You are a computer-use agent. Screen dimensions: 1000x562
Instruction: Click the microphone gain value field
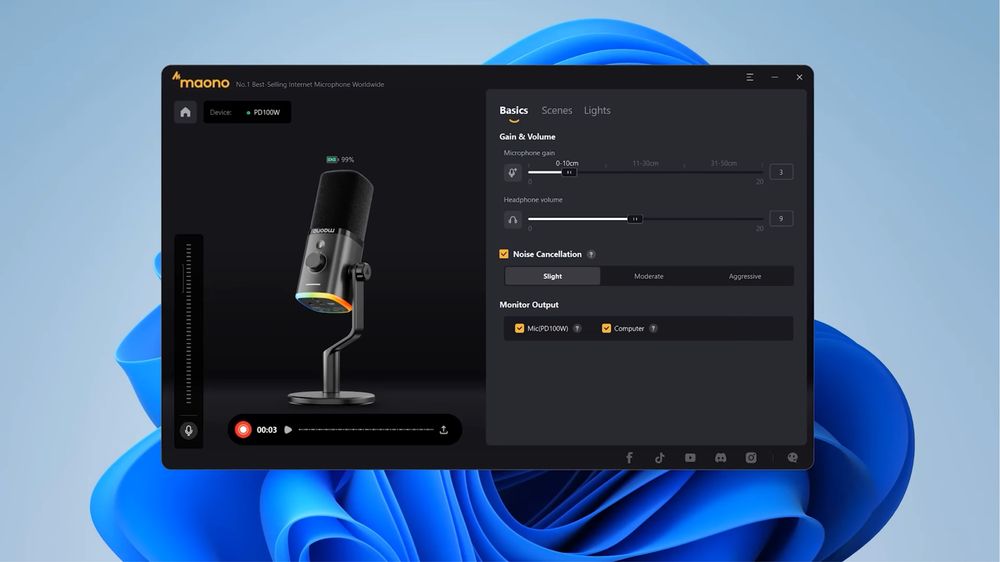[781, 172]
